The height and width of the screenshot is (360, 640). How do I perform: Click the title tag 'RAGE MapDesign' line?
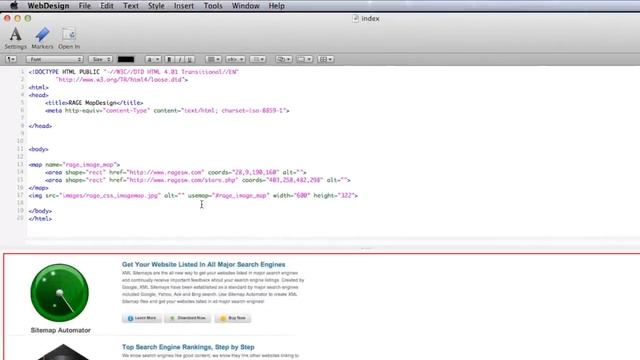(94, 103)
